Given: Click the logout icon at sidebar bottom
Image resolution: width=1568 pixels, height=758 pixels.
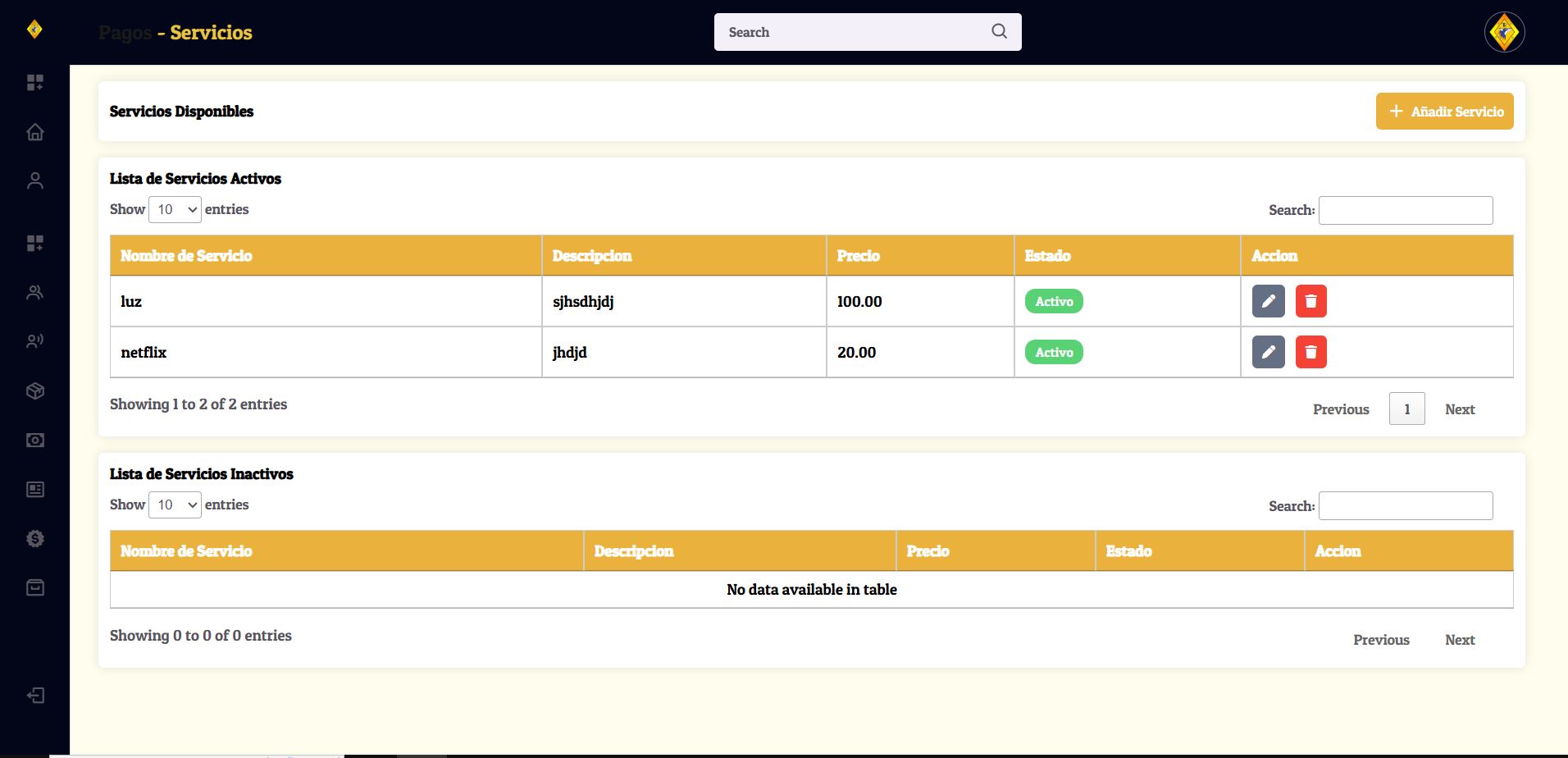Looking at the screenshot, I should [34, 696].
